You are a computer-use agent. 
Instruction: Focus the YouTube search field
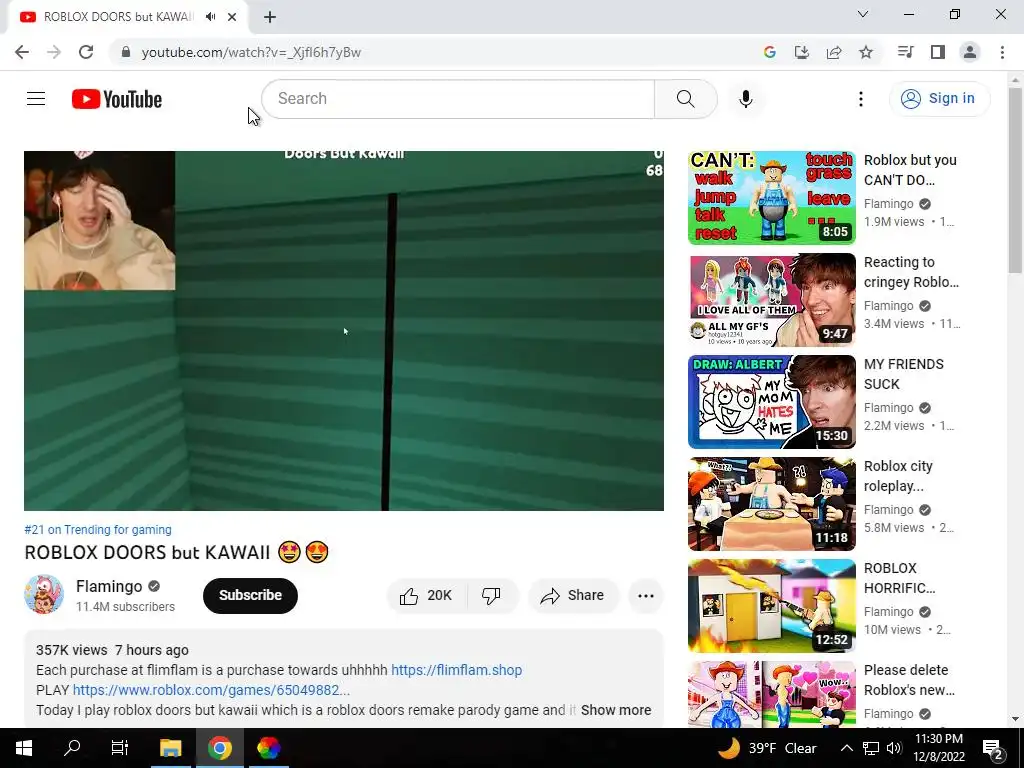[458, 99]
